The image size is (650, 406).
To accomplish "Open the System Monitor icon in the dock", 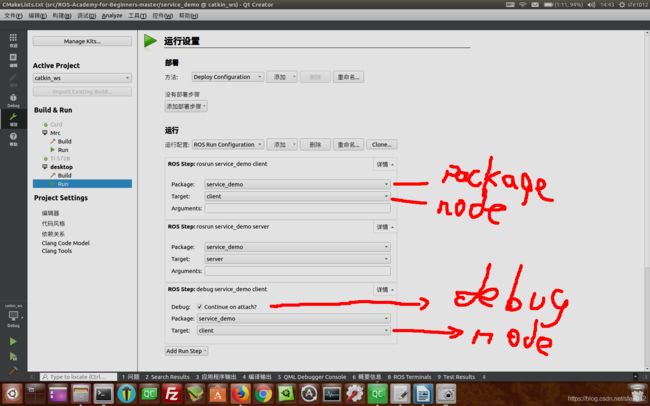I will pyautogui.click(x=332, y=394).
